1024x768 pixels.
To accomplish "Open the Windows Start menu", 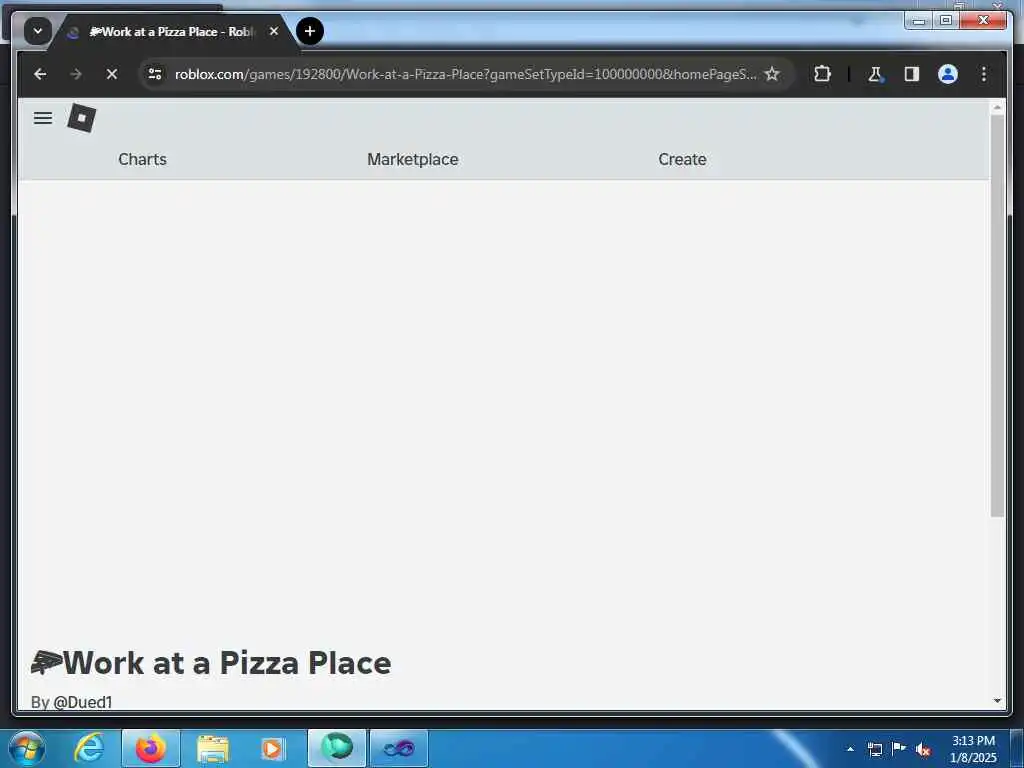I will pyautogui.click(x=27, y=748).
